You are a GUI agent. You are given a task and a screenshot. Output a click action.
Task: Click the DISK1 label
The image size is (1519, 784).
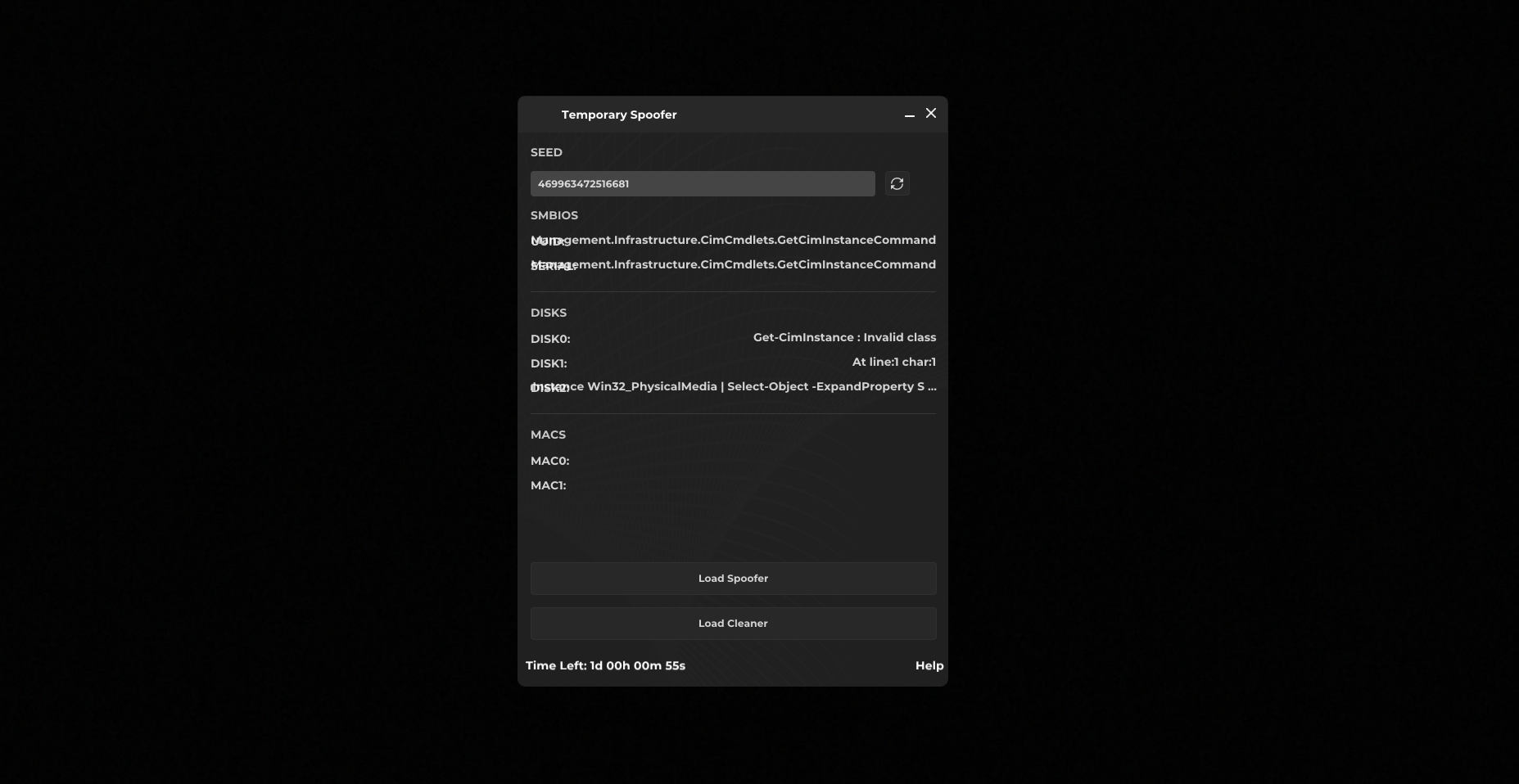tap(548, 364)
